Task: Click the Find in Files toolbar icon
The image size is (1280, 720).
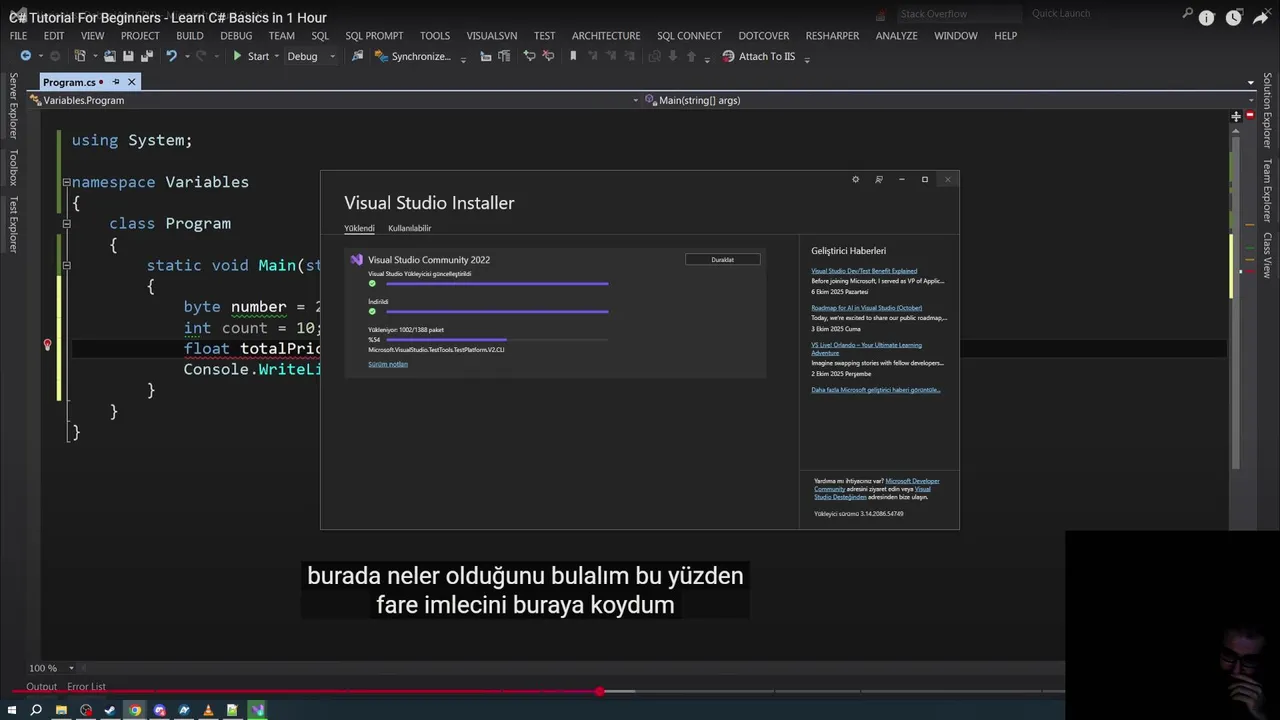Action: [358, 56]
